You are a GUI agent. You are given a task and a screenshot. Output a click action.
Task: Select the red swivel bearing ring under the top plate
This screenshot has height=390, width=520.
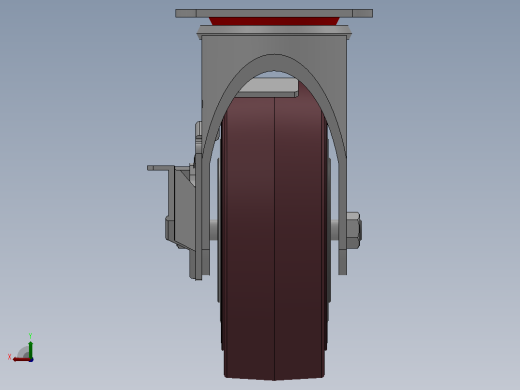click(274, 21)
